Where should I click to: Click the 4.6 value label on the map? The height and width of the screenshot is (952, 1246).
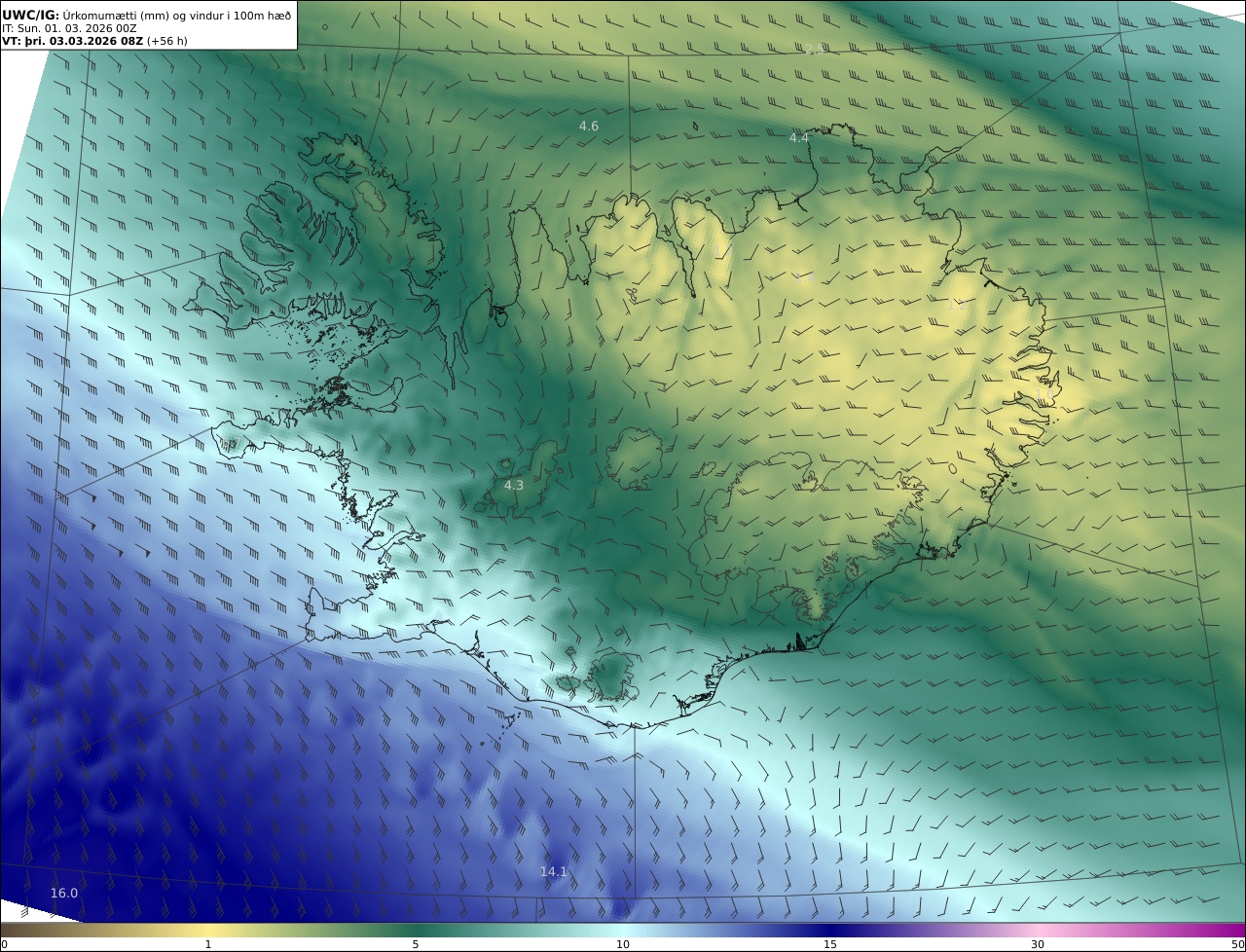[x=589, y=126]
